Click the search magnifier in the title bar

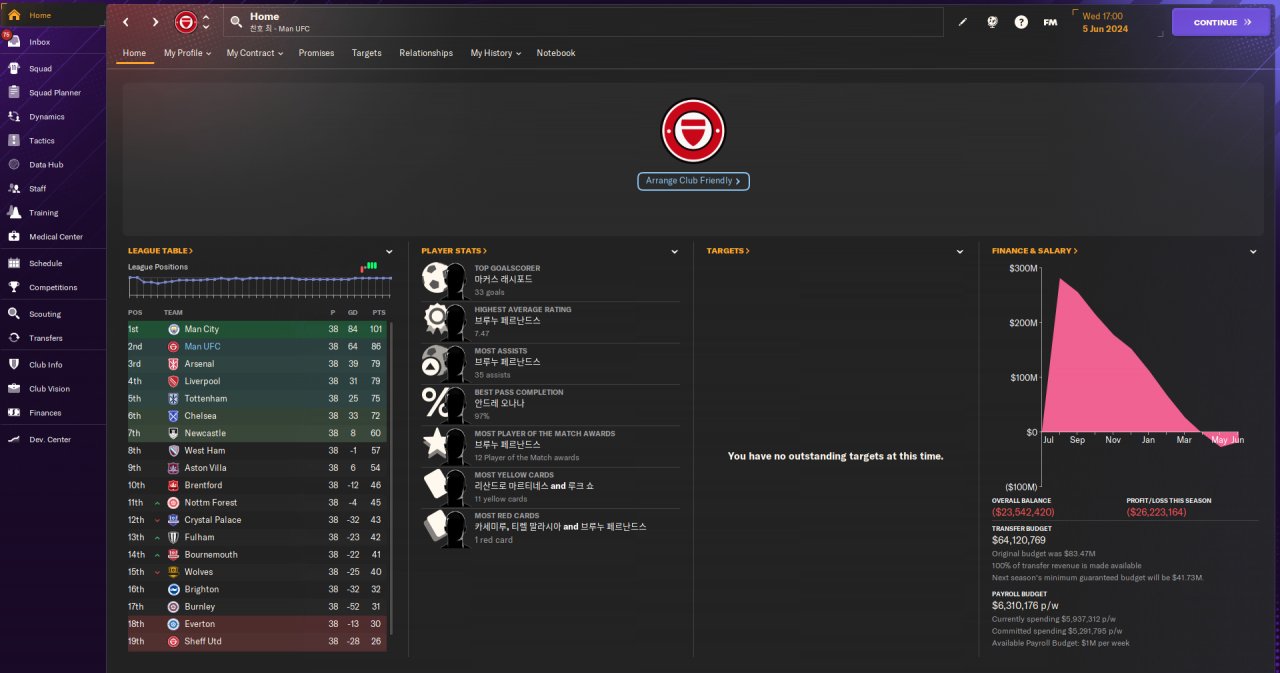coord(236,22)
